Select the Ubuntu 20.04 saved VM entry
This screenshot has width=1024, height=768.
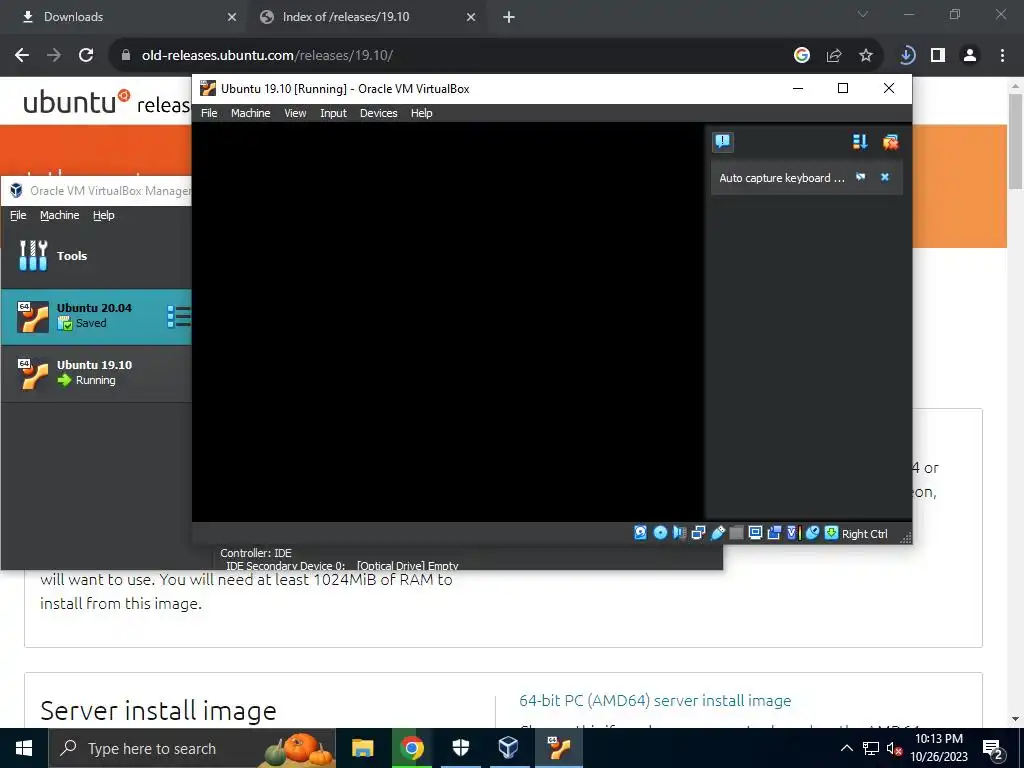(x=96, y=317)
